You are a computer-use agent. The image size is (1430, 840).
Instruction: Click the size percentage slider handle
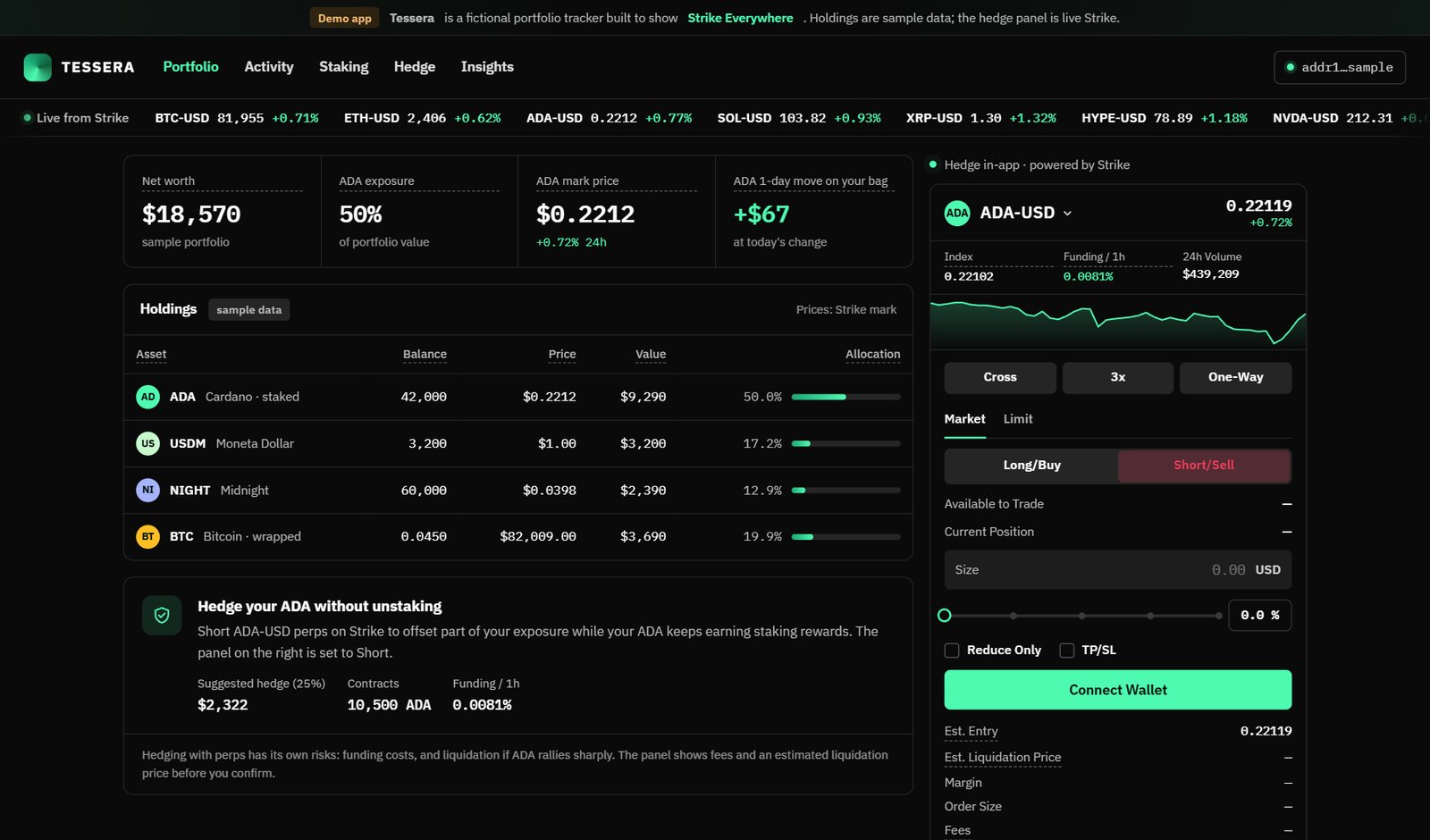tap(945, 616)
